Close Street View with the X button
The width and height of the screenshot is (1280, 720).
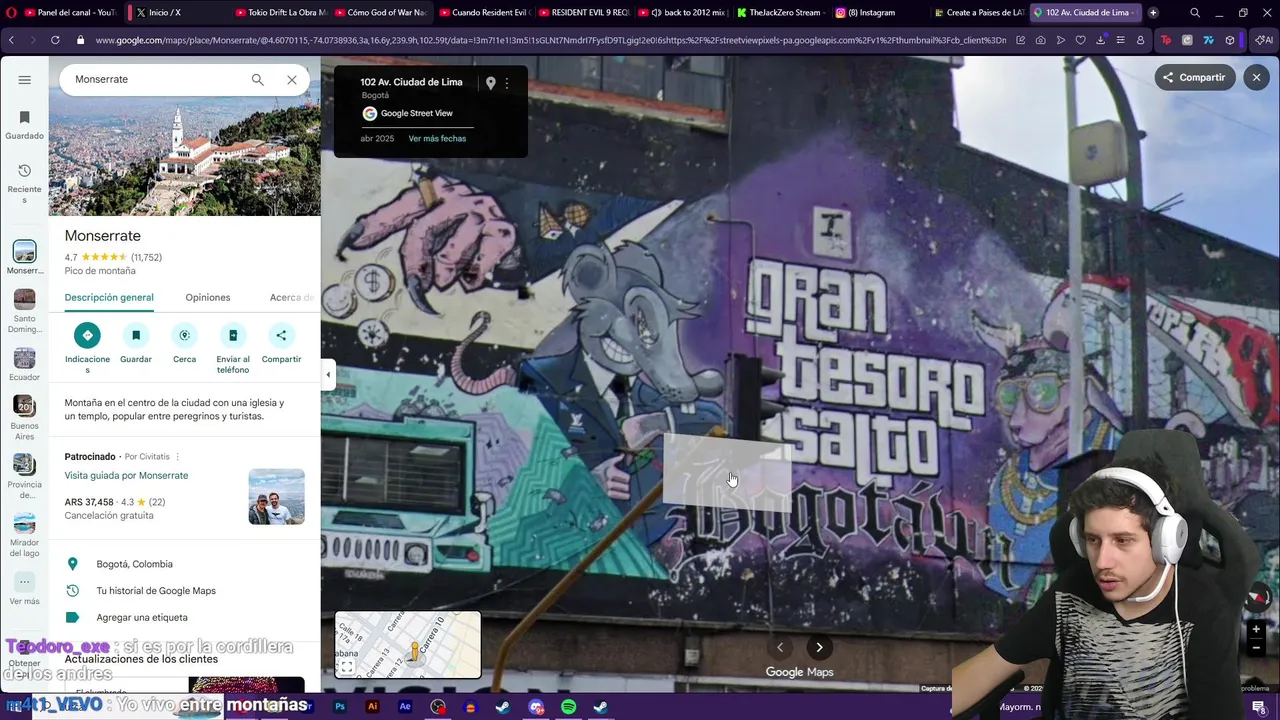click(x=1257, y=77)
